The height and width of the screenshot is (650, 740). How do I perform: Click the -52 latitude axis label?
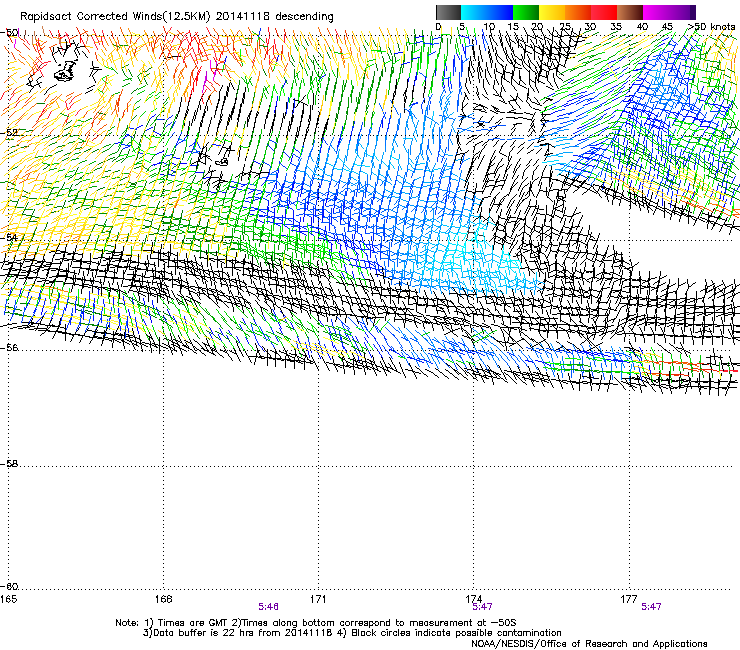(9, 133)
